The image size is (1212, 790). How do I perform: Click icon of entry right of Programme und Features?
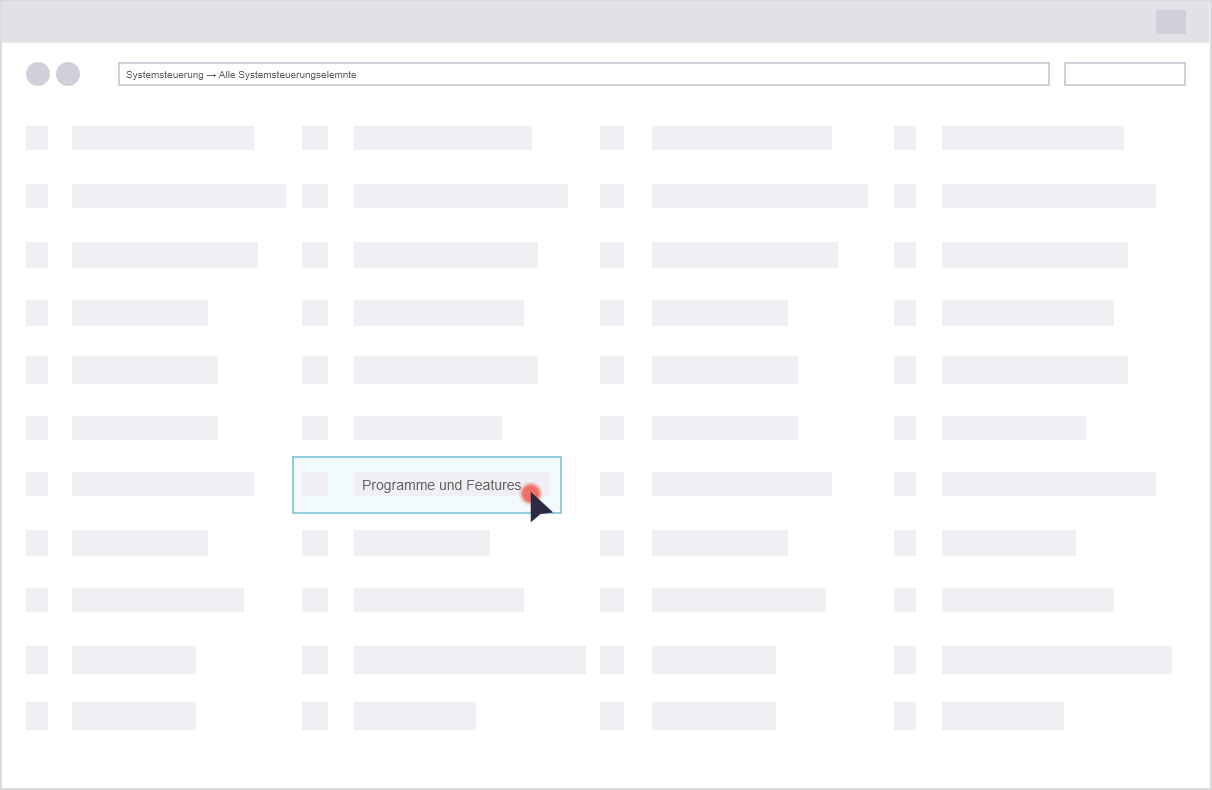[612, 484]
